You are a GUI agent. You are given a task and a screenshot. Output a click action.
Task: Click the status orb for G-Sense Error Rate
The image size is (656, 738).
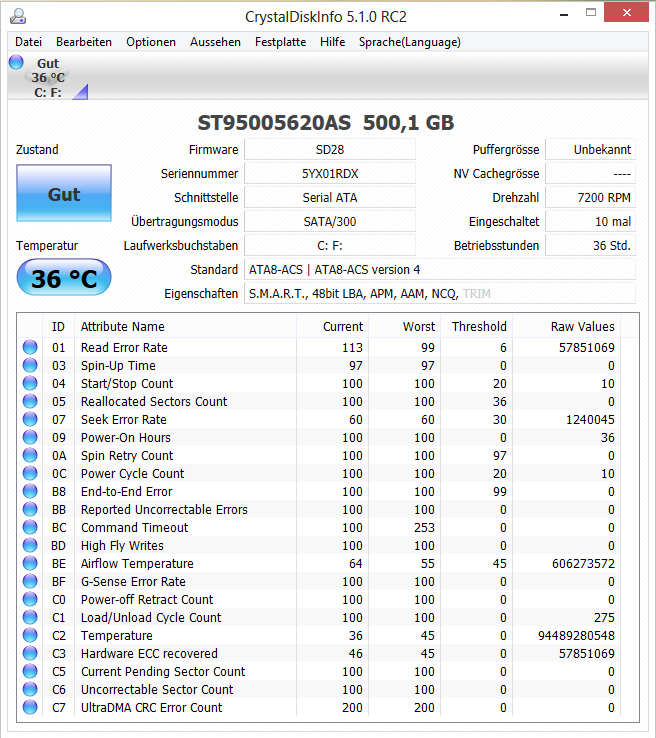30,581
